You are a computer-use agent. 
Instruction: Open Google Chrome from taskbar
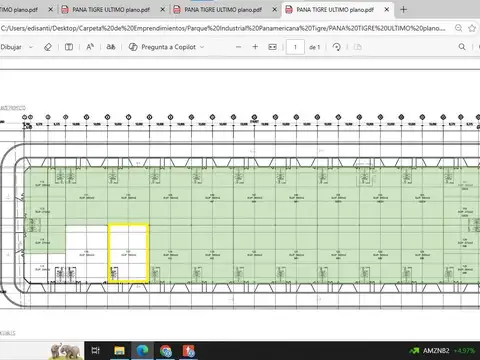coord(166,350)
